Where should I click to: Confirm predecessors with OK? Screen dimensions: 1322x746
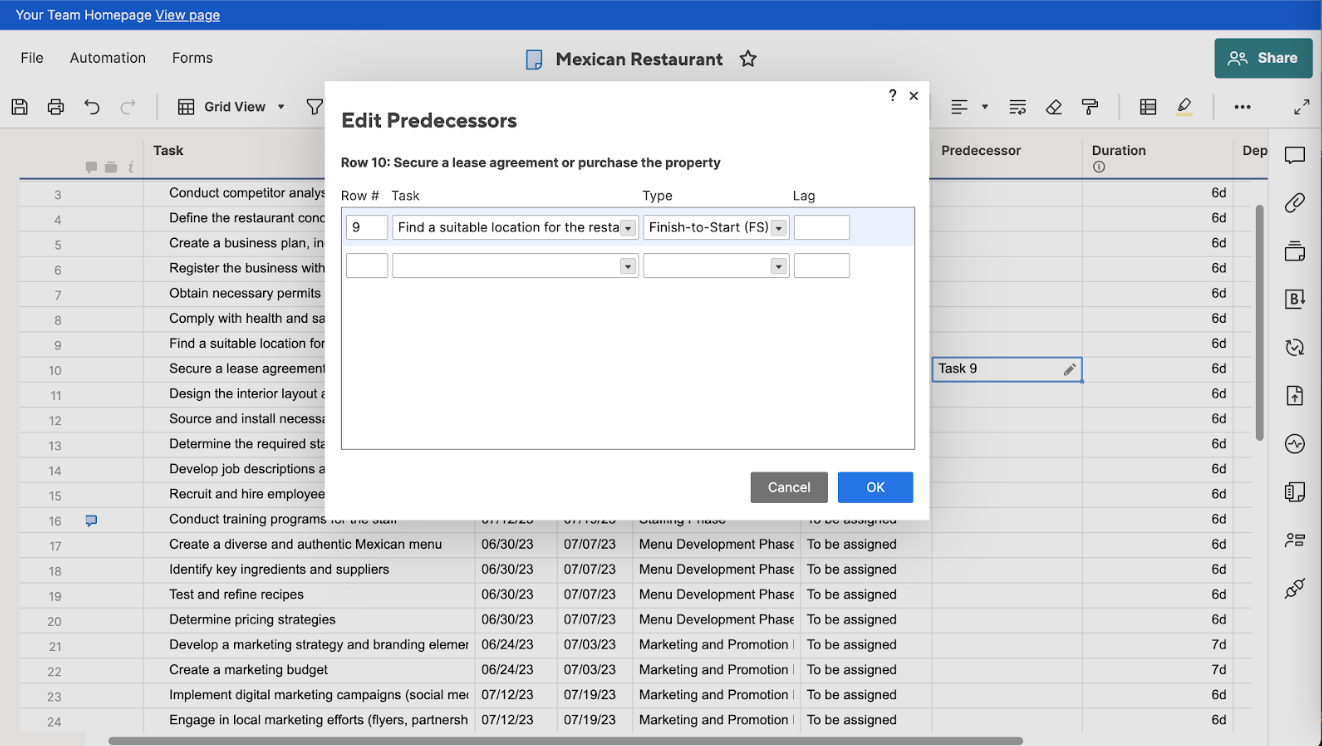coord(875,487)
